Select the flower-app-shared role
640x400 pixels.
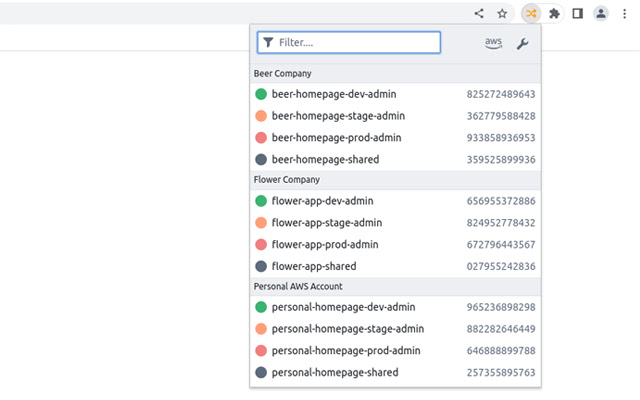coord(396,266)
